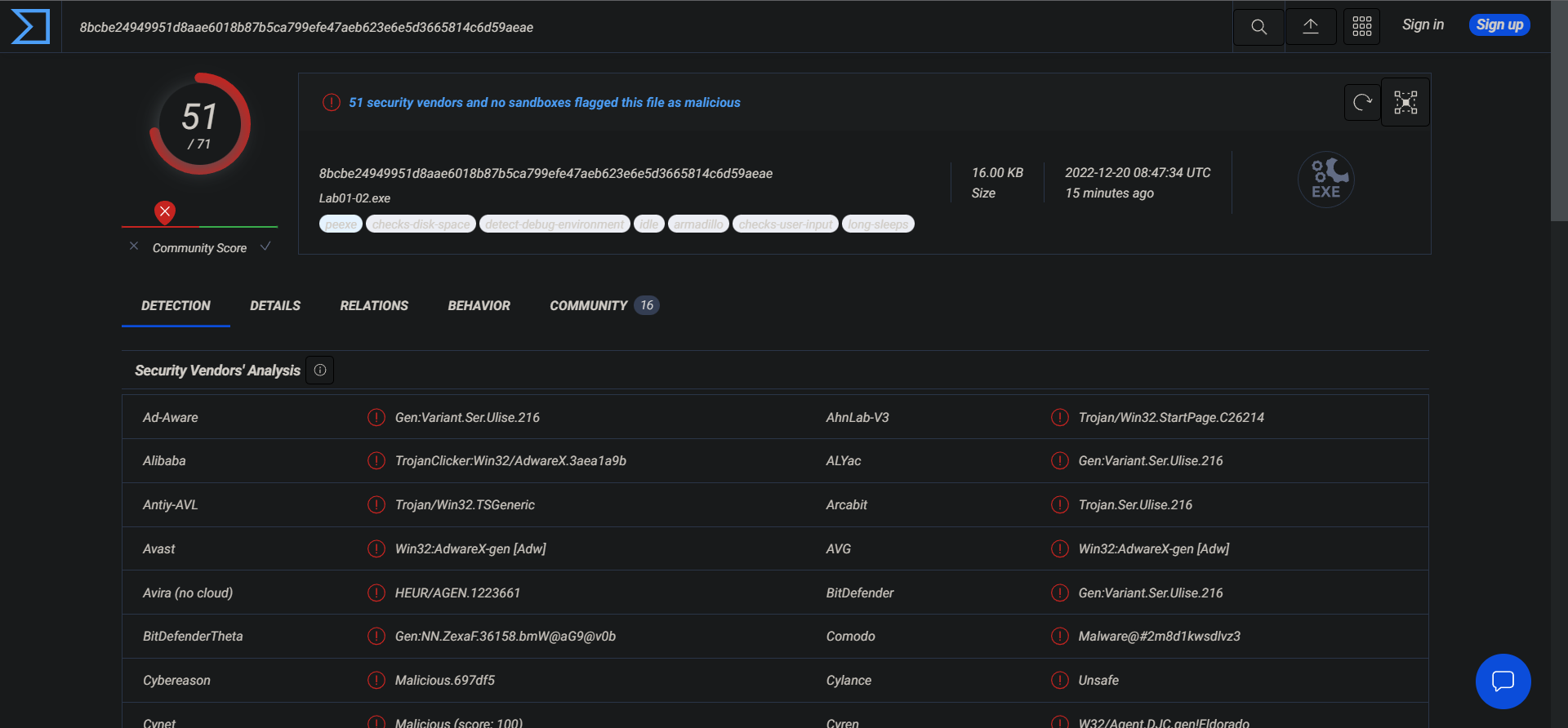Image resolution: width=1568 pixels, height=728 pixels.
Task: Click the upload file icon
Action: coord(1311,27)
